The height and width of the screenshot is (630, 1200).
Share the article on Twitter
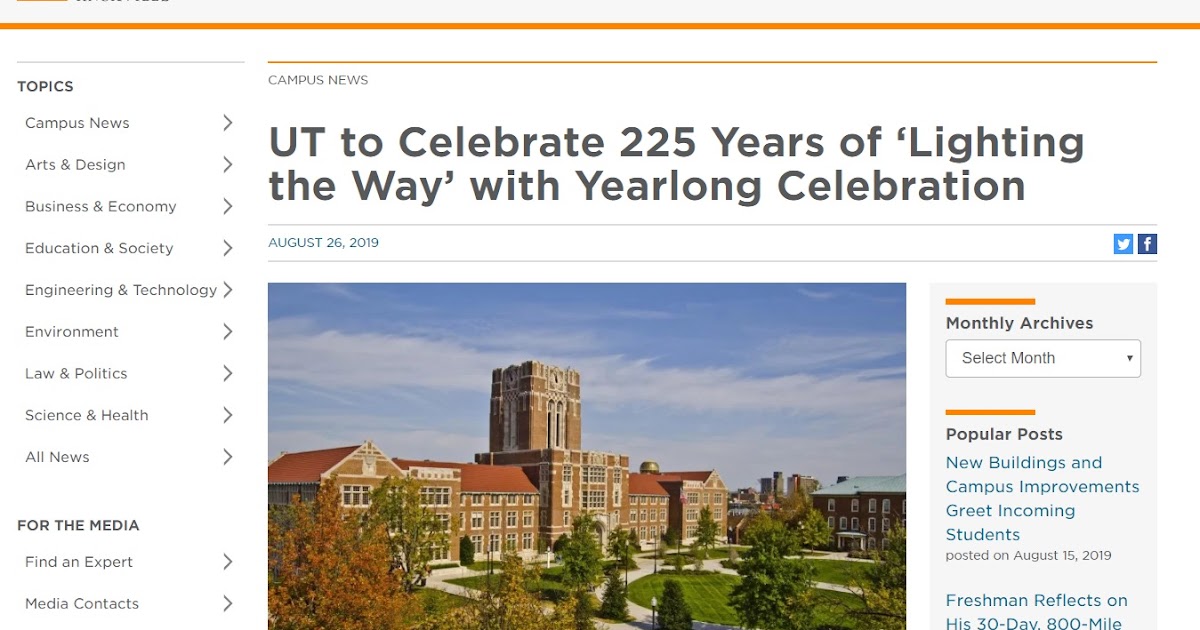tap(1122, 243)
